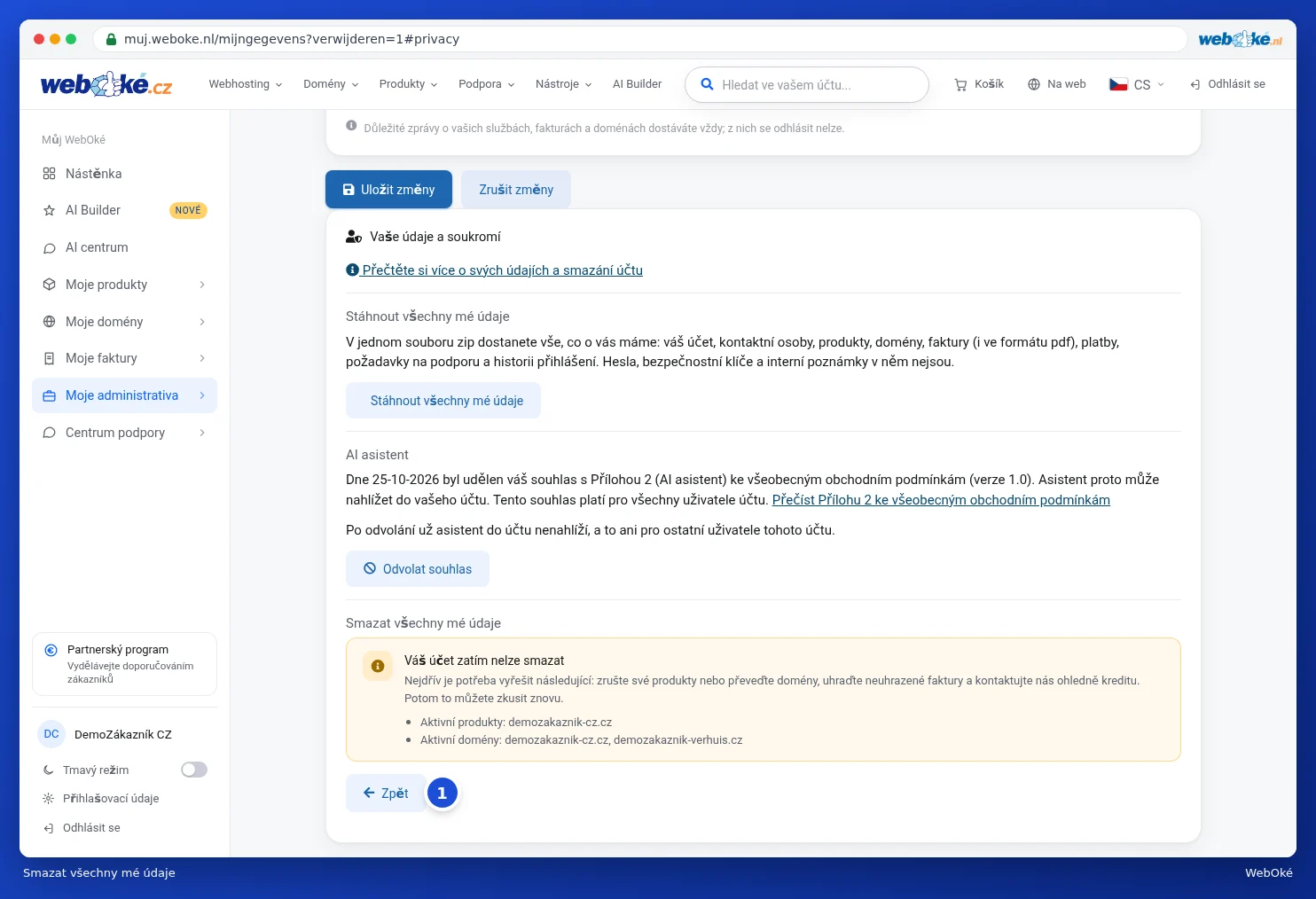
Task: Click the sidebar Odhlásit se logout icon
Action: [49, 828]
